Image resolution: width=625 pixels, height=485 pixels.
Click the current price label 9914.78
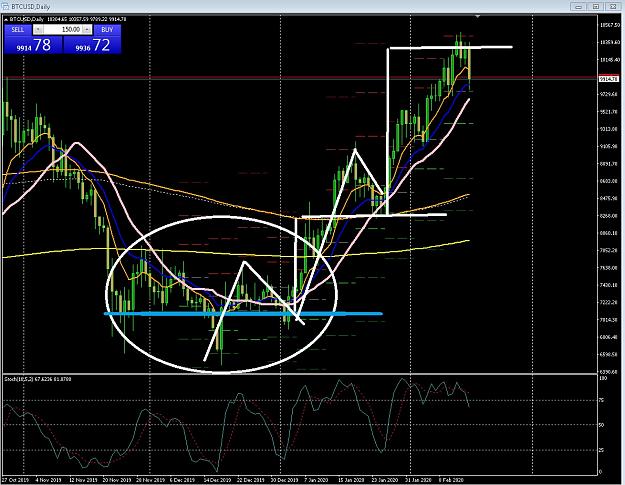click(x=609, y=79)
